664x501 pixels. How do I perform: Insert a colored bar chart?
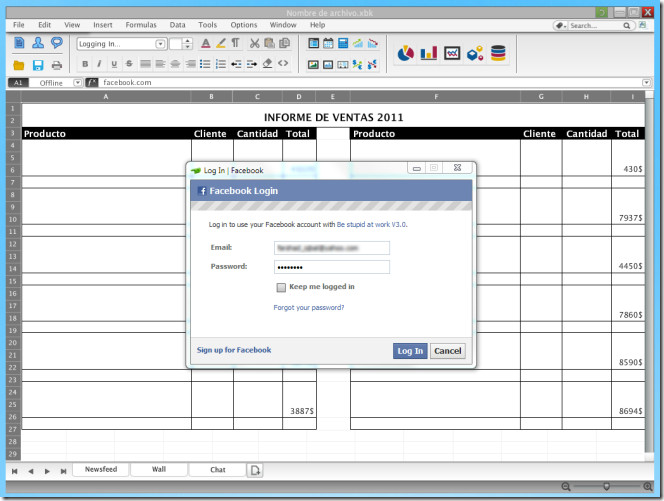pos(429,53)
